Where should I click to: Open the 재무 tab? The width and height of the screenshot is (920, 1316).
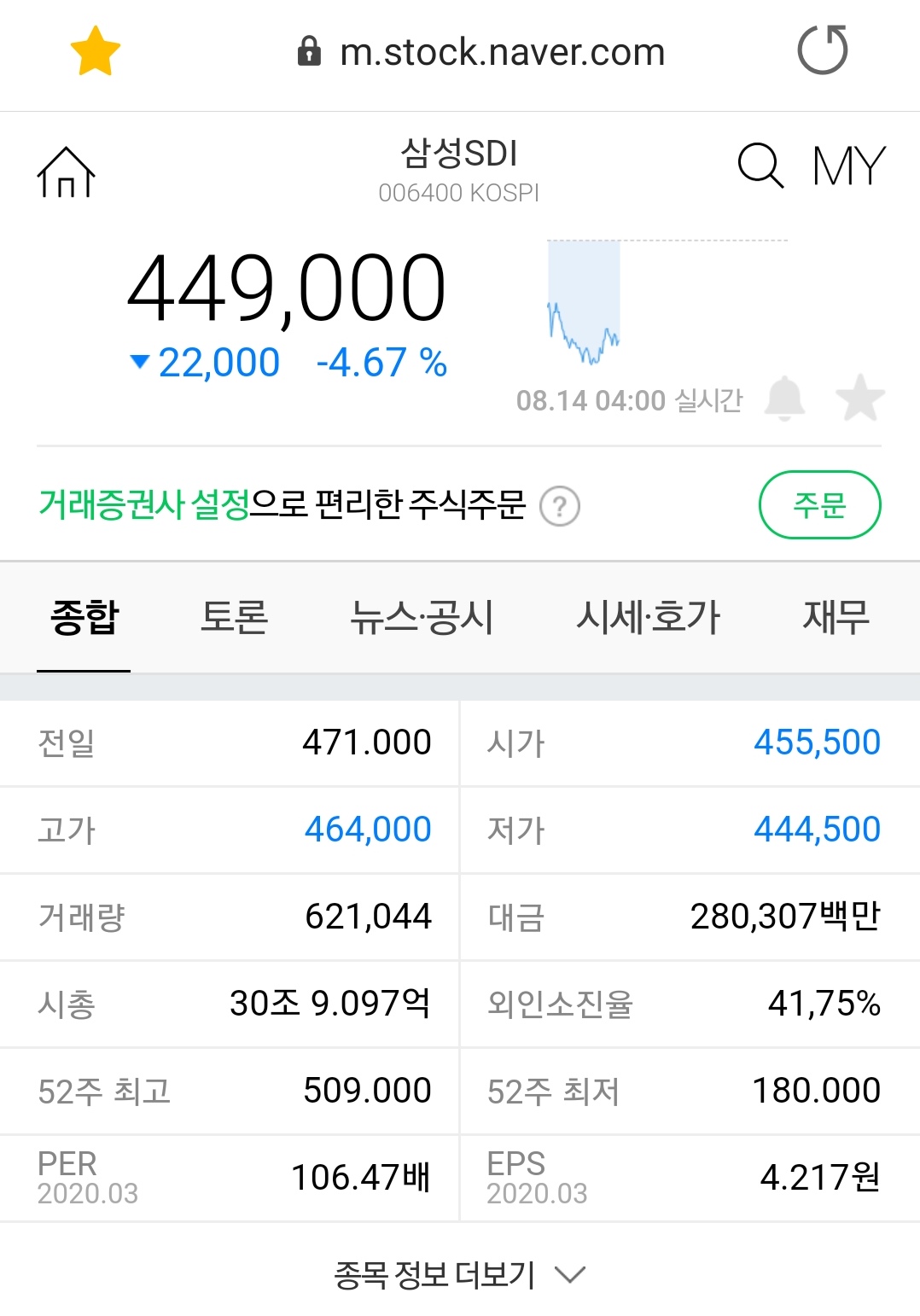tap(836, 617)
